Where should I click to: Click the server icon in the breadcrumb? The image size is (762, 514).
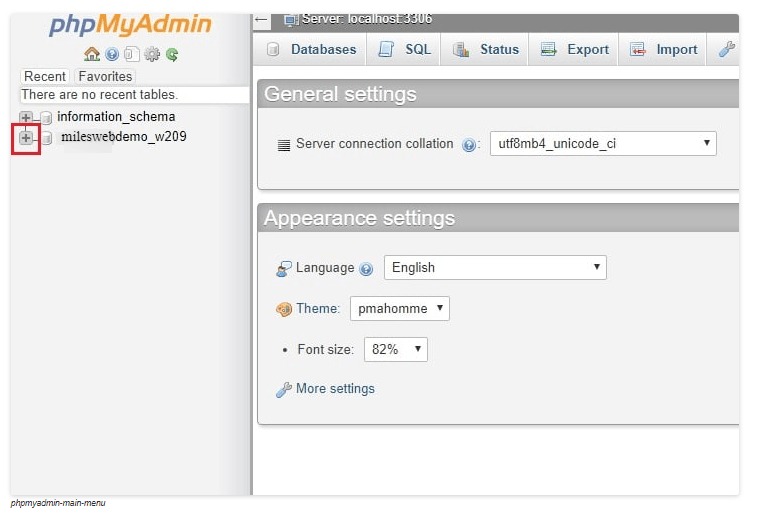pyautogui.click(x=291, y=20)
